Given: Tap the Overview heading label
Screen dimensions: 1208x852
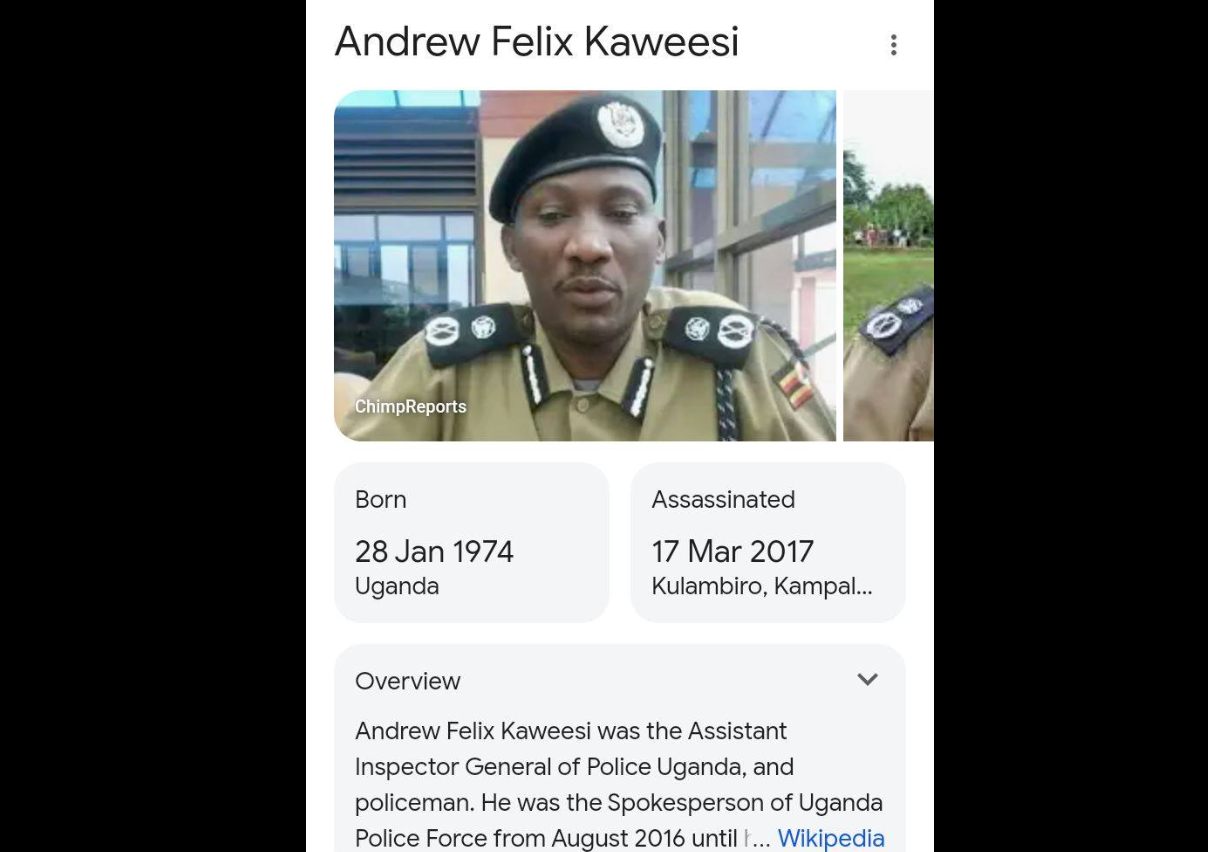Looking at the screenshot, I should [408, 681].
